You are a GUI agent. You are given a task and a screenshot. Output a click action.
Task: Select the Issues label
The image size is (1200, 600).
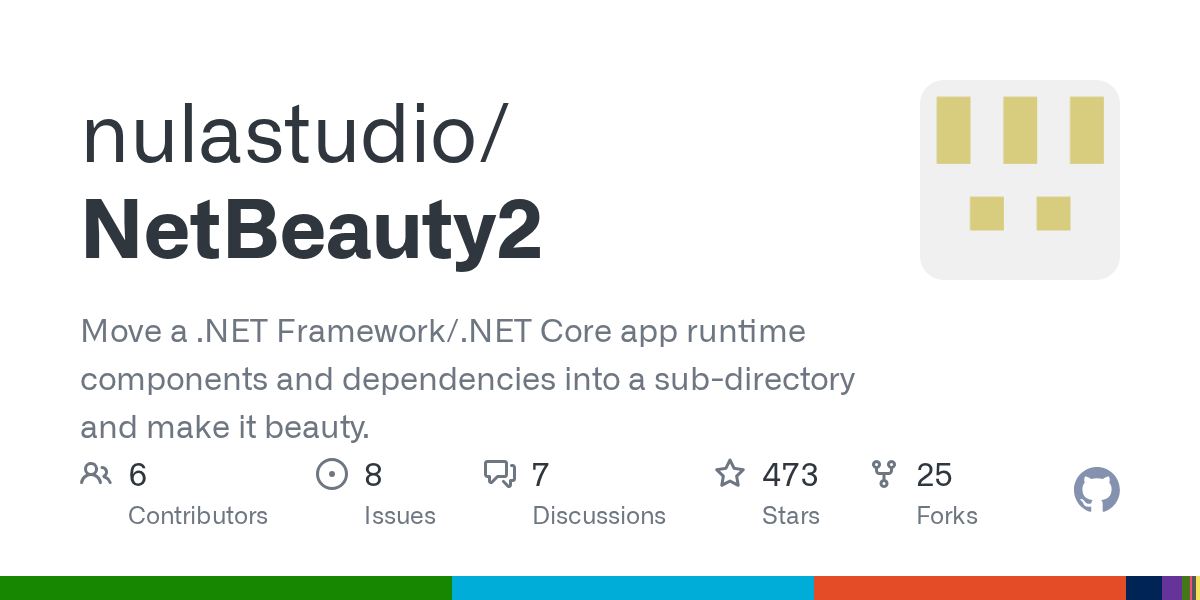point(399,516)
